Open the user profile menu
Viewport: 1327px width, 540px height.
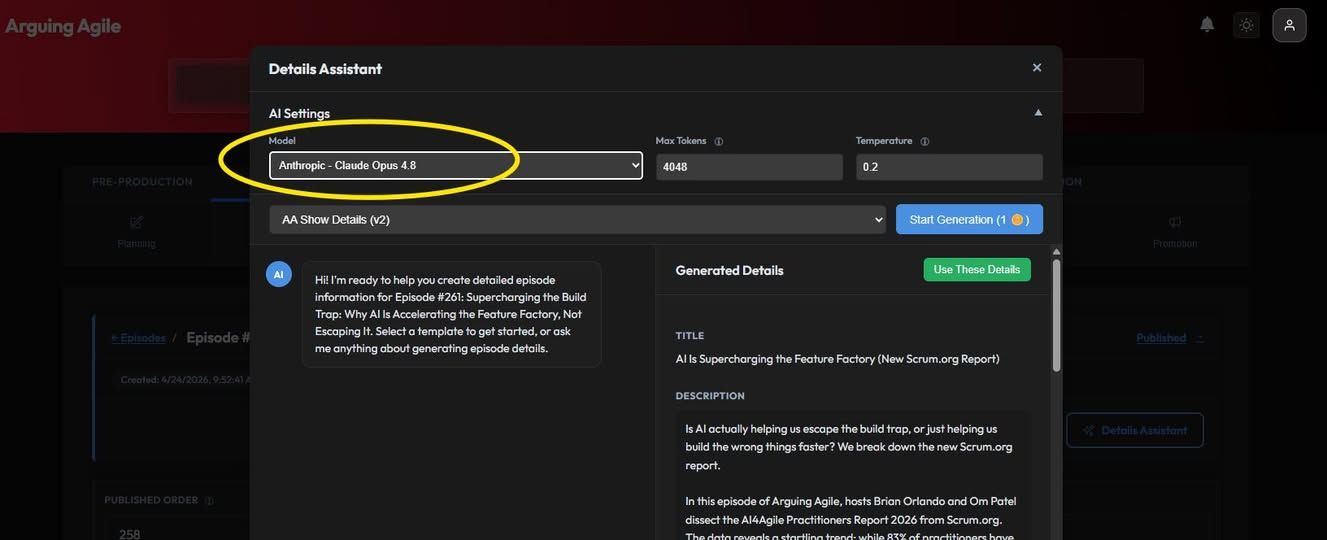[1289, 25]
